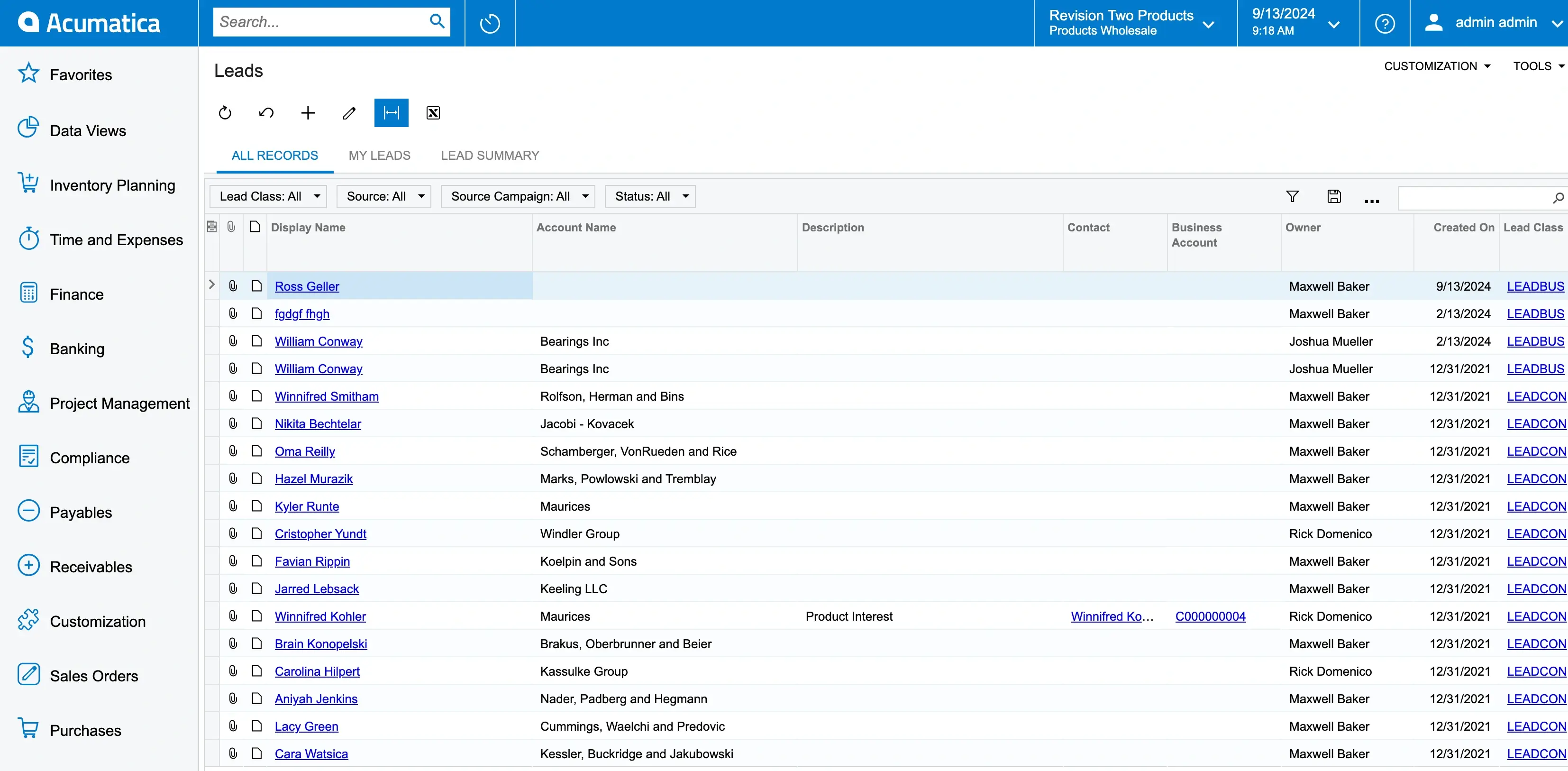Open the Help question mark icon
Screen dimensions: 1568x771
point(1385,23)
